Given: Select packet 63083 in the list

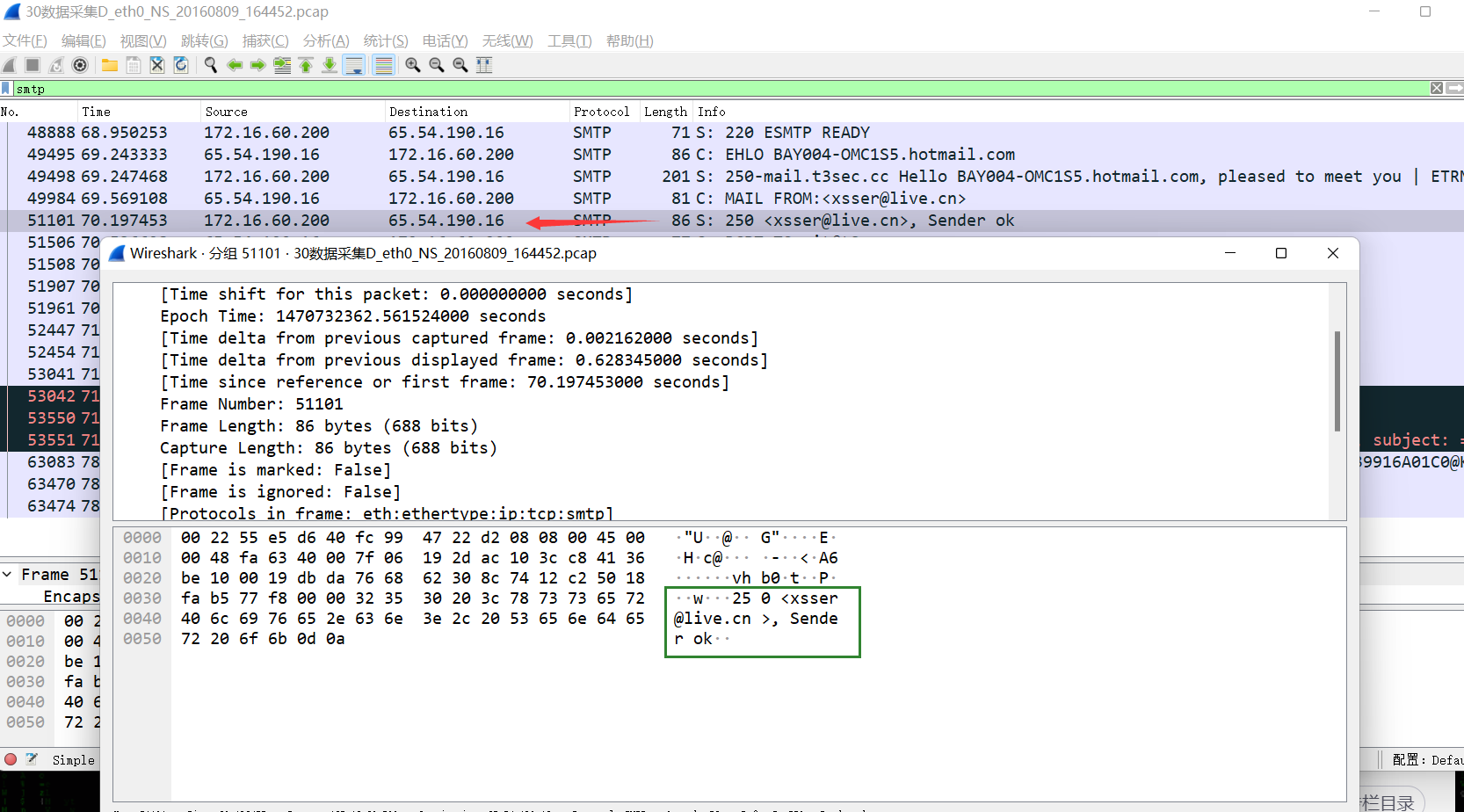Looking at the screenshot, I should [x=51, y=462].
